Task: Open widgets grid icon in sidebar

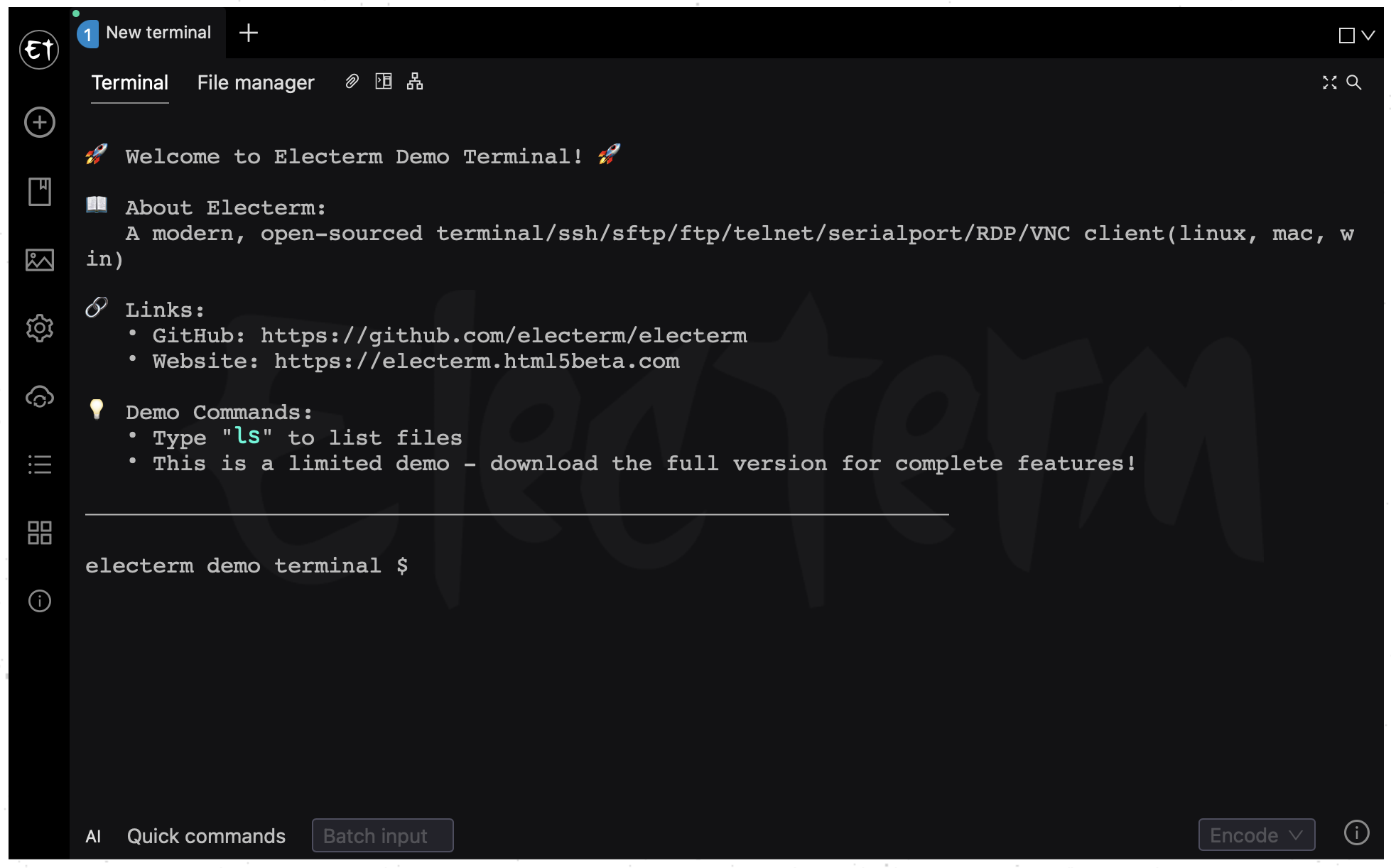Action: [x=40, y=533]
